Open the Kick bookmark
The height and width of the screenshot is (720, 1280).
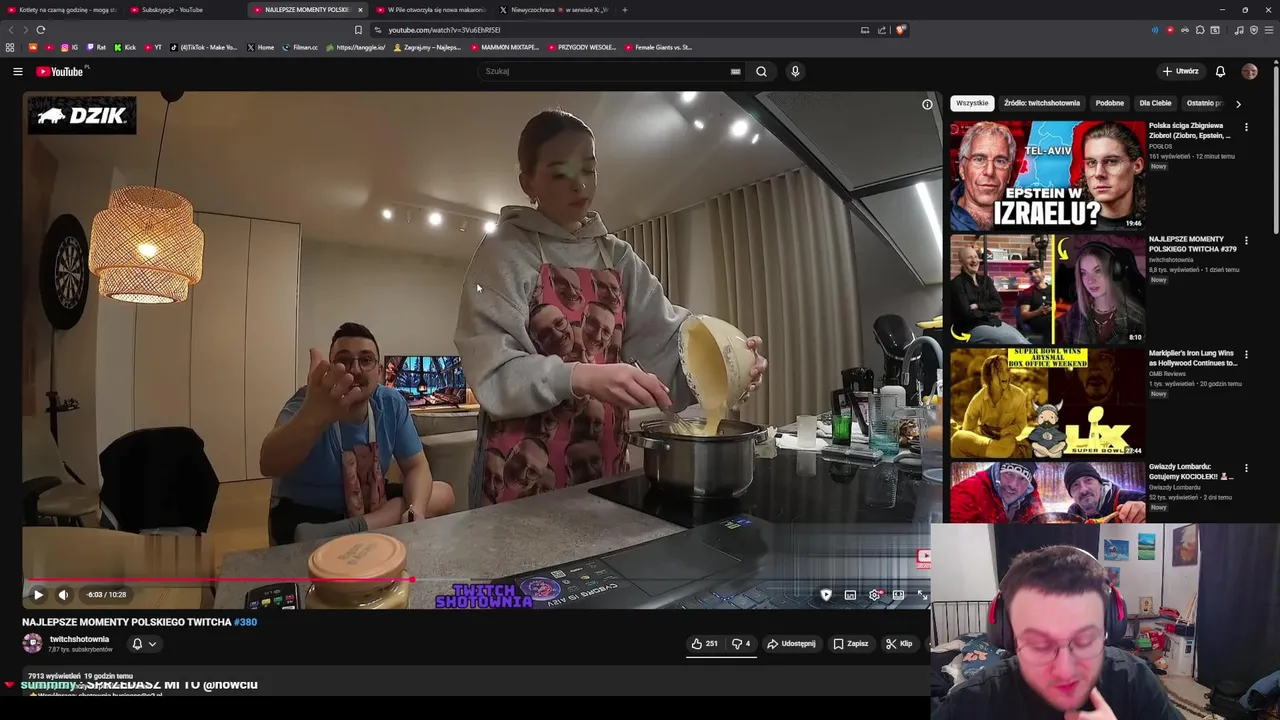point(125,47)
